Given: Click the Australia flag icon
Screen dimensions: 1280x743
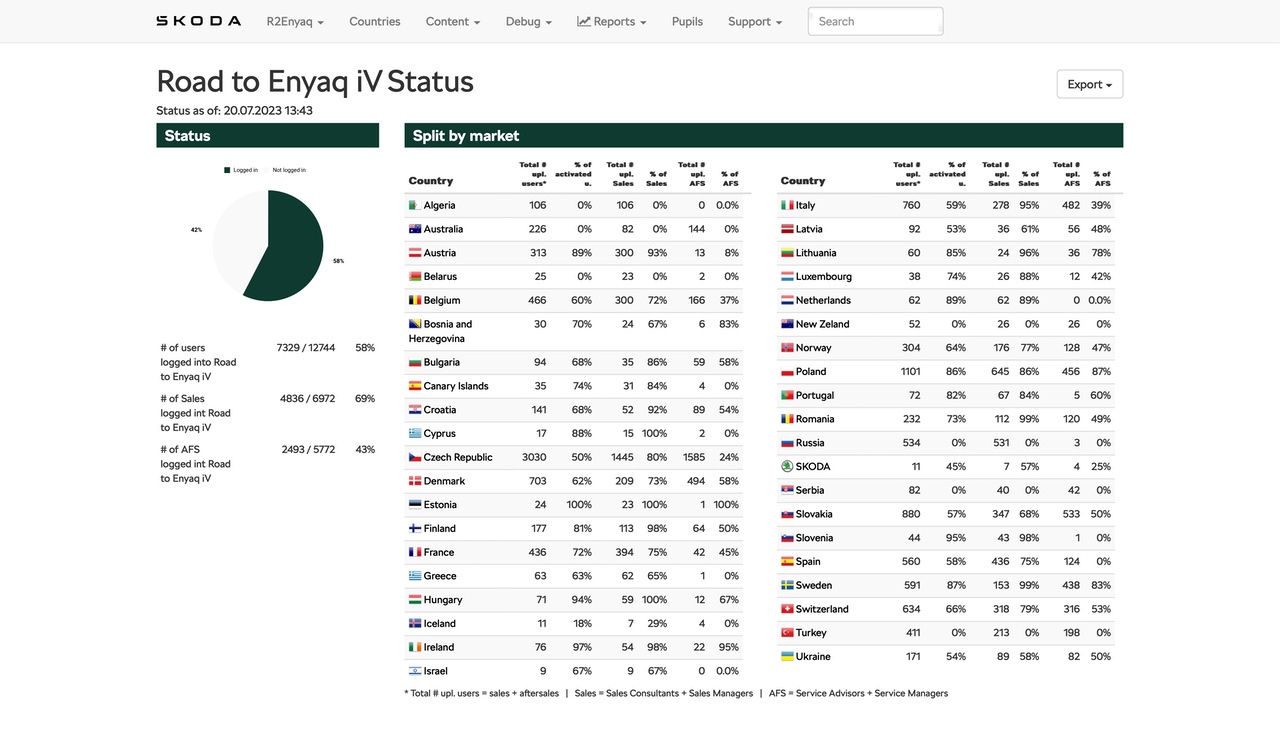Looking at the screenshot, I should 414,229.
